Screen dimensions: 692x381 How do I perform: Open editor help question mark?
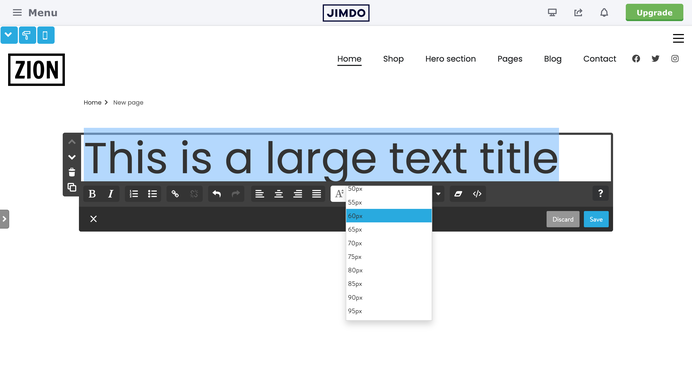[600, 193]
